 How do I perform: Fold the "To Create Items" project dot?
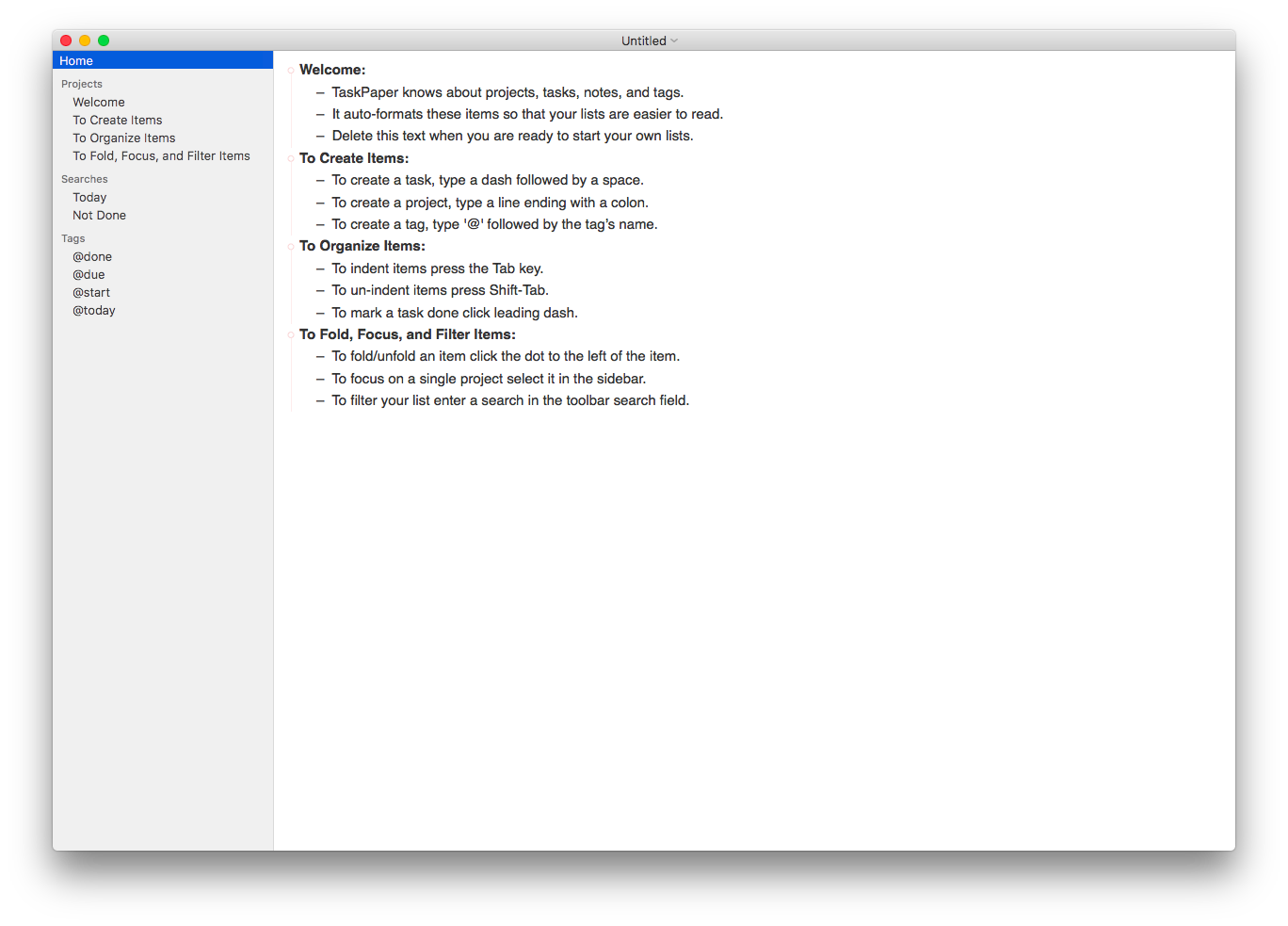pyautogui.click(x=290, y=158)
